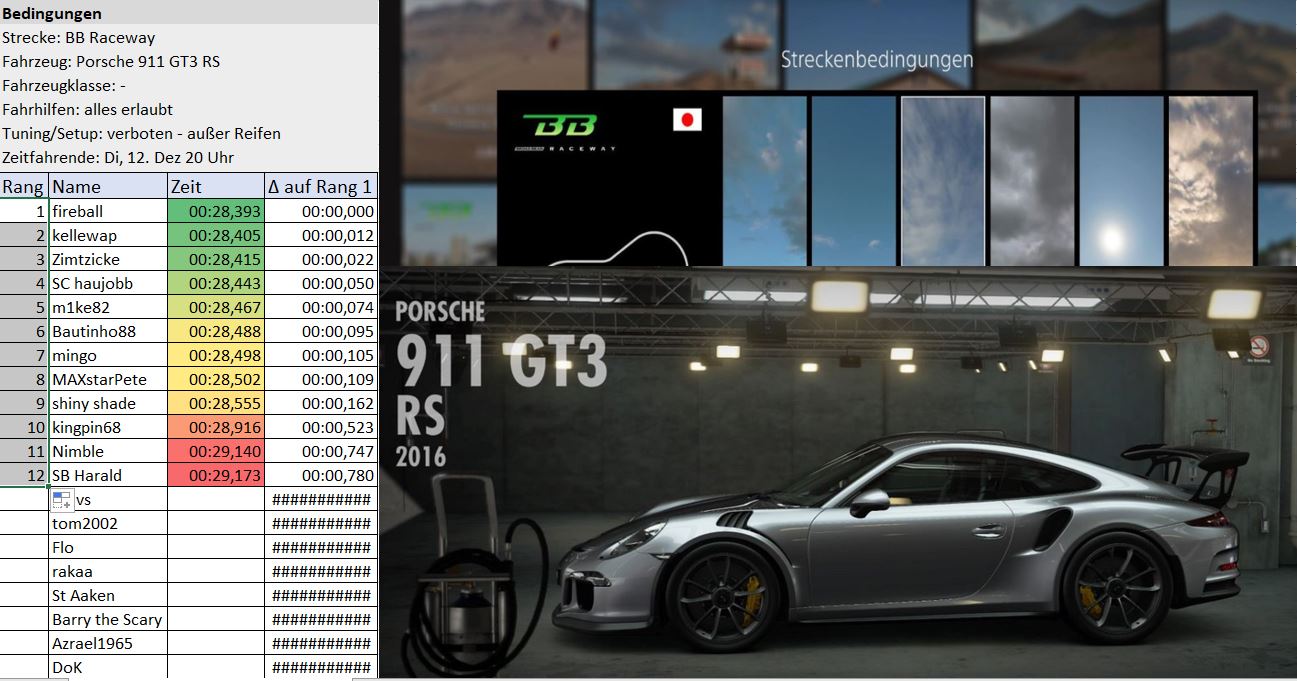Select the m1ke82 name cell
Screen dimensions: 1297x681
point(108,307)
